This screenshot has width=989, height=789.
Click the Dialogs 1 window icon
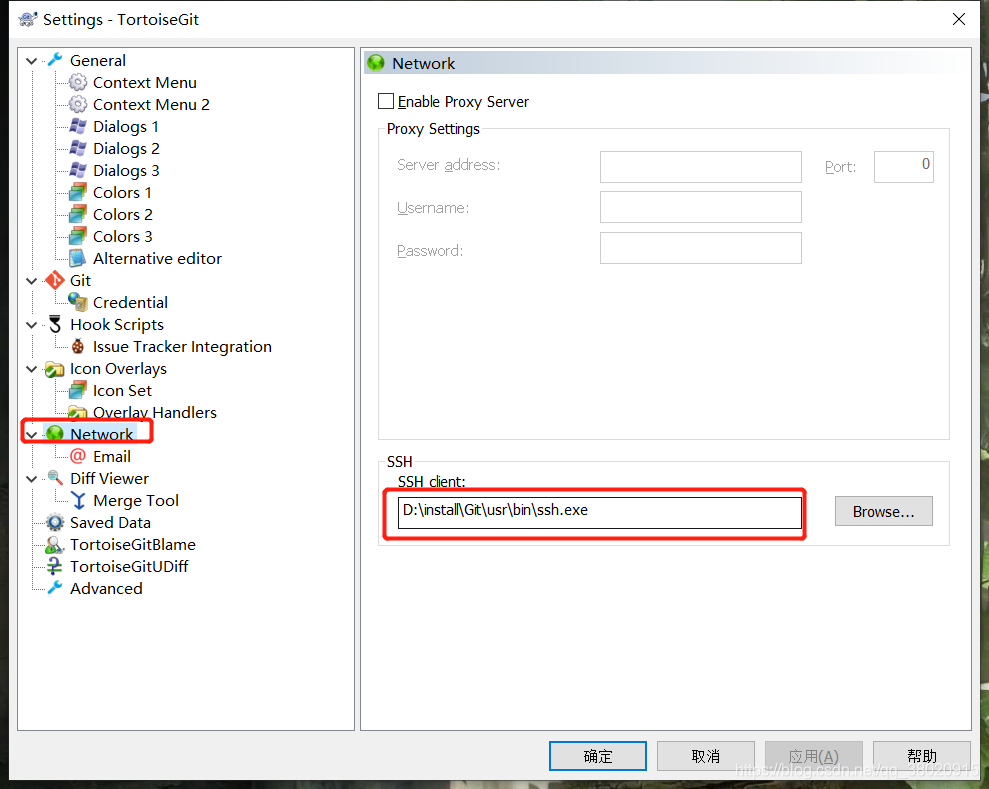pyautogui.click(x=78, y=126)
